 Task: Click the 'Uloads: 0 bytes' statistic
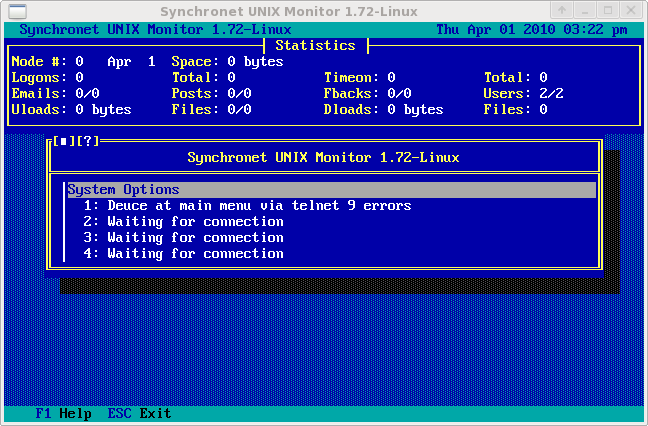[x=71, y=109]
